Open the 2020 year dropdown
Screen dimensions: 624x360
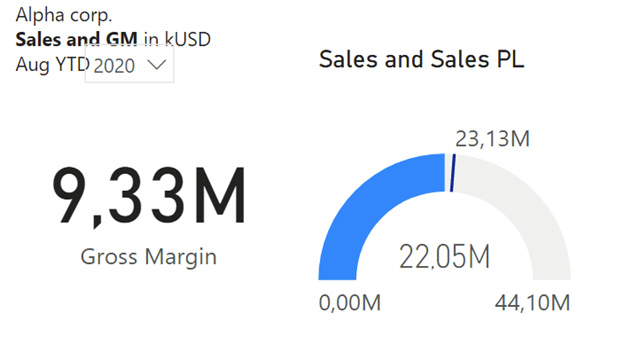coord(129,64)
